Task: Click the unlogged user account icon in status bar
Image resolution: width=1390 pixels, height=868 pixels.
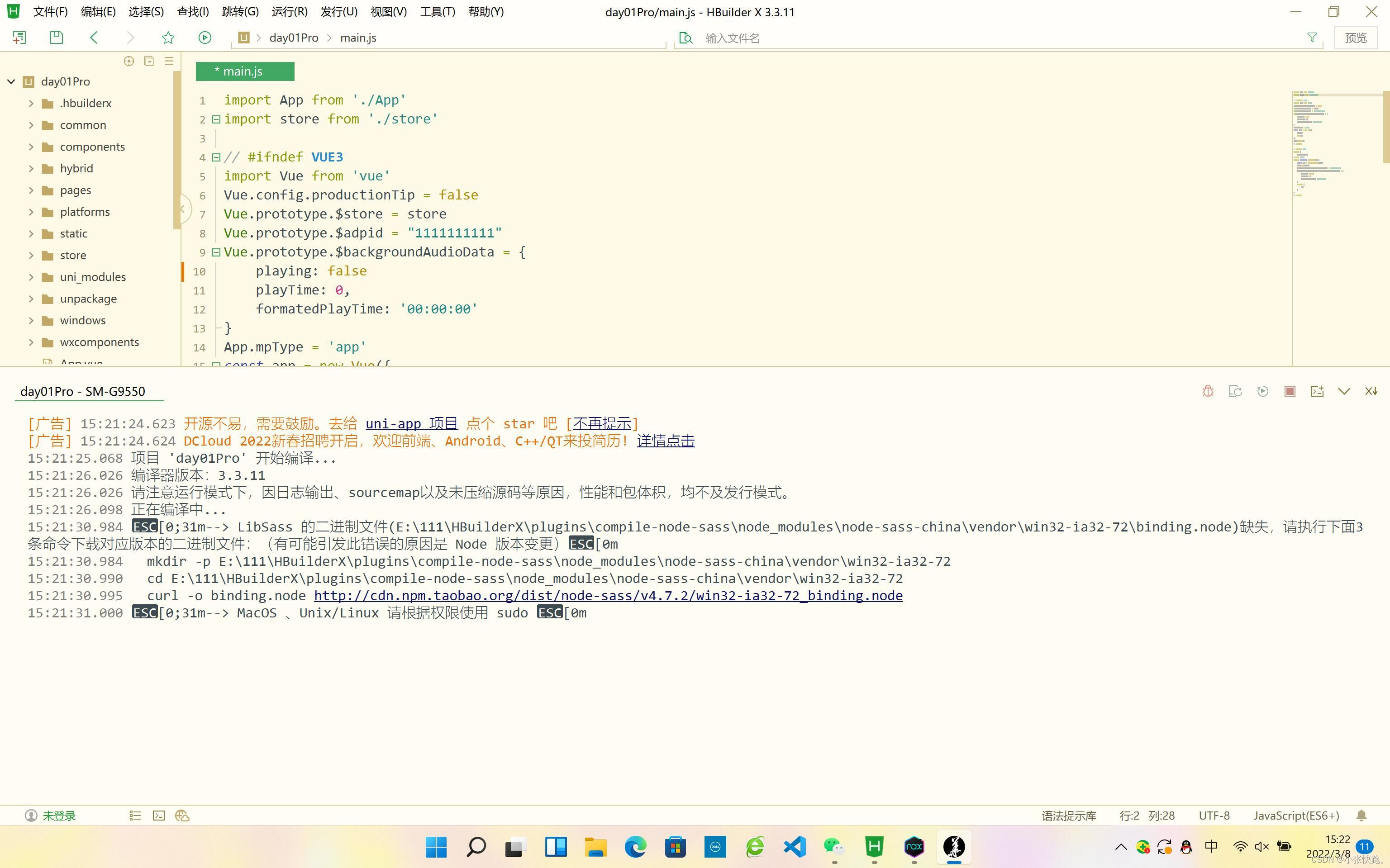Action: (x=31, y=815)
